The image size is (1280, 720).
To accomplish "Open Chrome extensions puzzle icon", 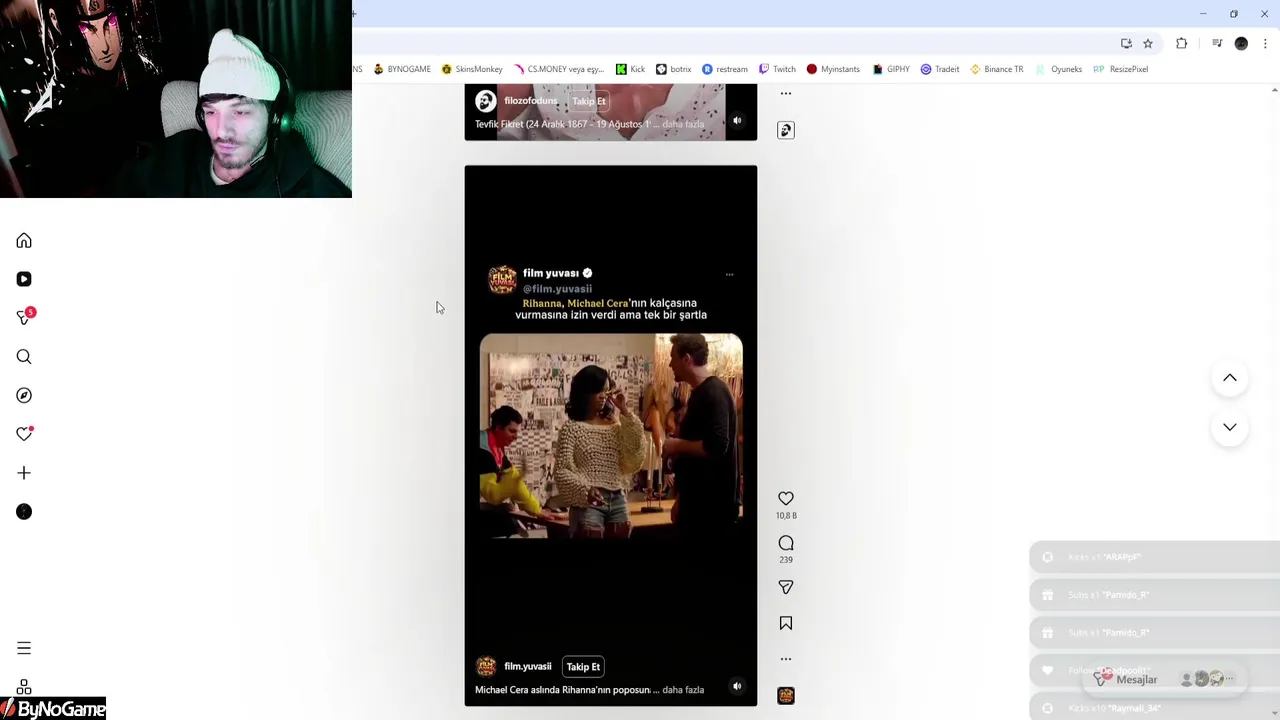I will 1182,43.
